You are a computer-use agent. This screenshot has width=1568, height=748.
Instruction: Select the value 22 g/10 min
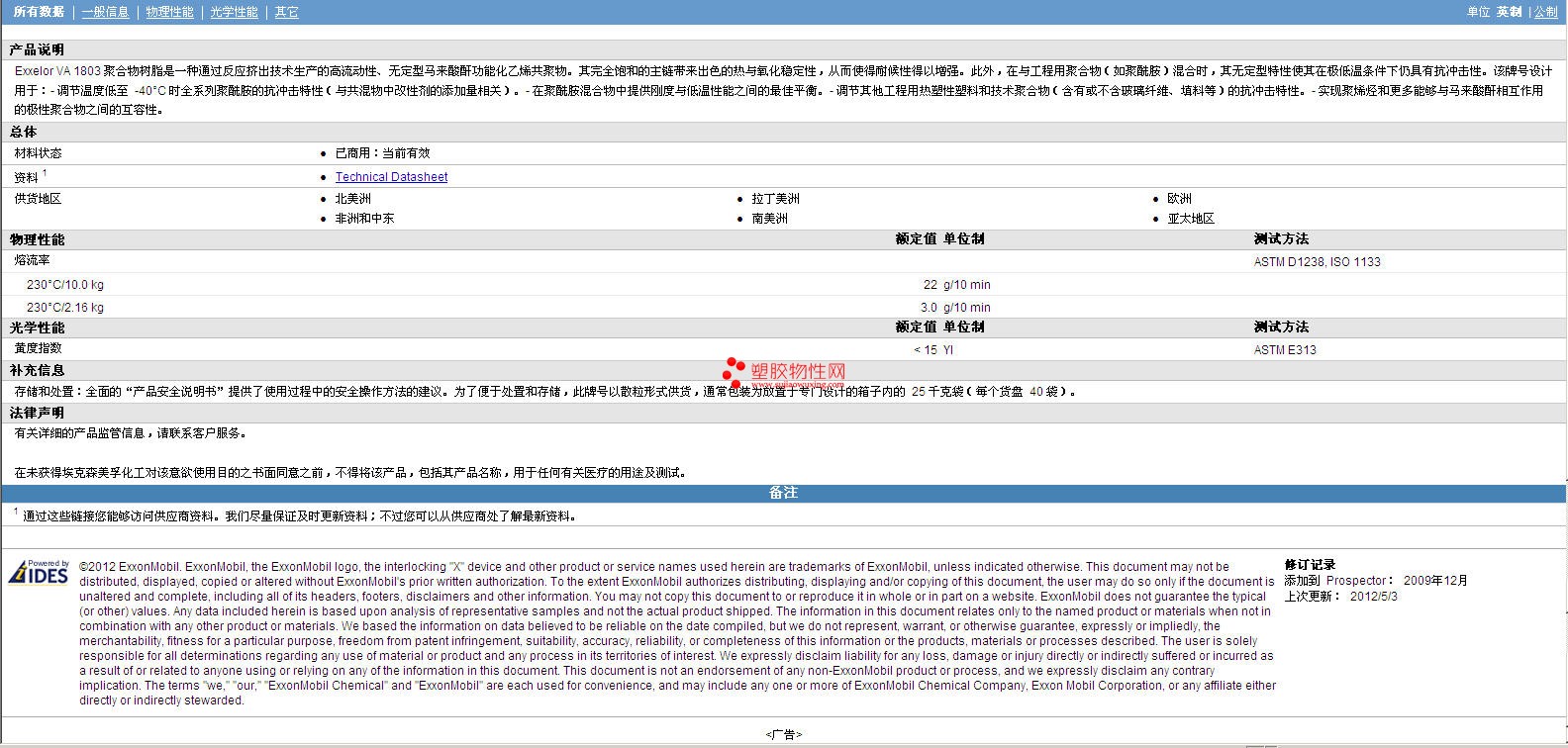(956, 285)
